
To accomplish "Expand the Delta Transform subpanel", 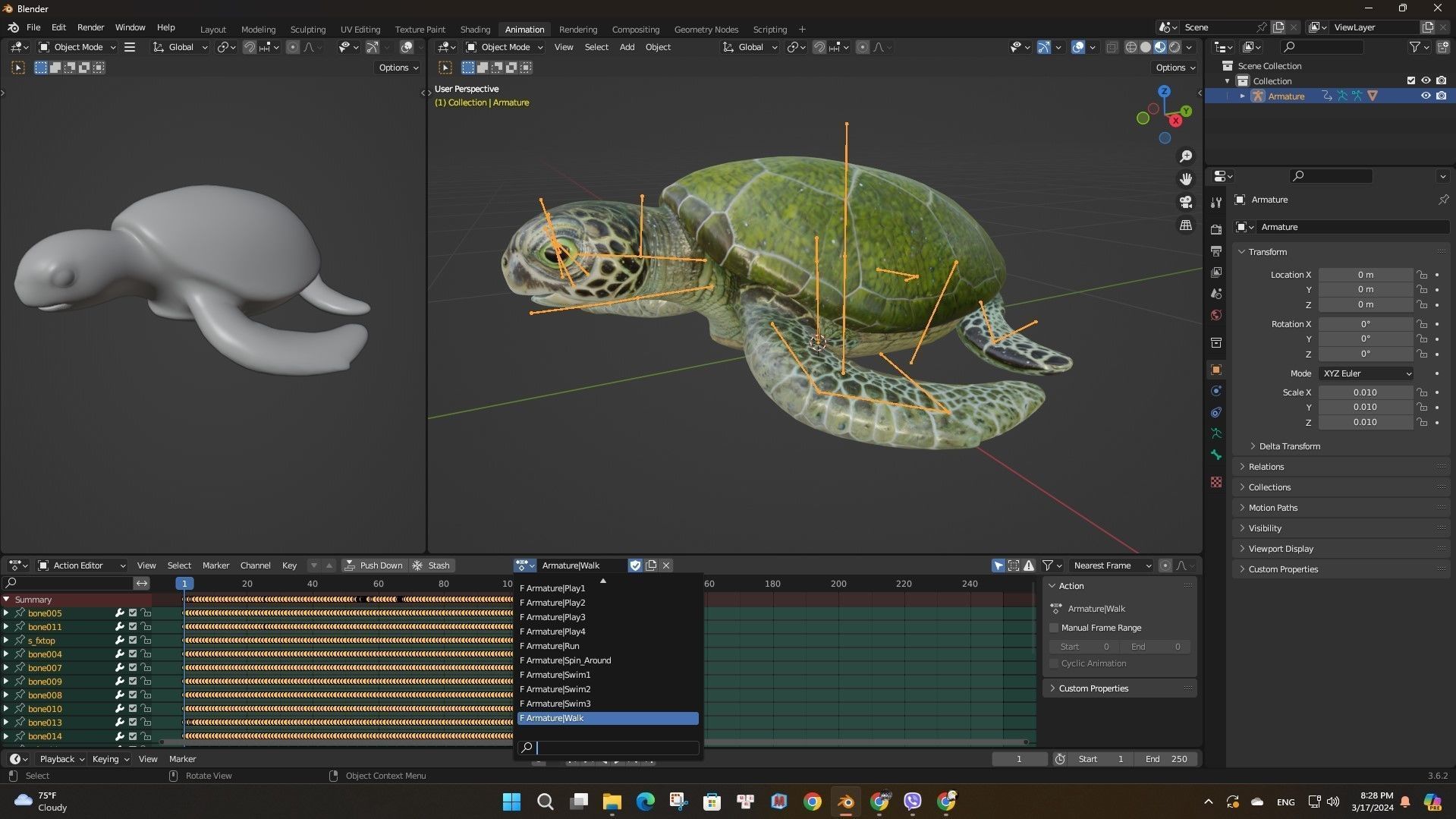I will [x=1289, y=446].
